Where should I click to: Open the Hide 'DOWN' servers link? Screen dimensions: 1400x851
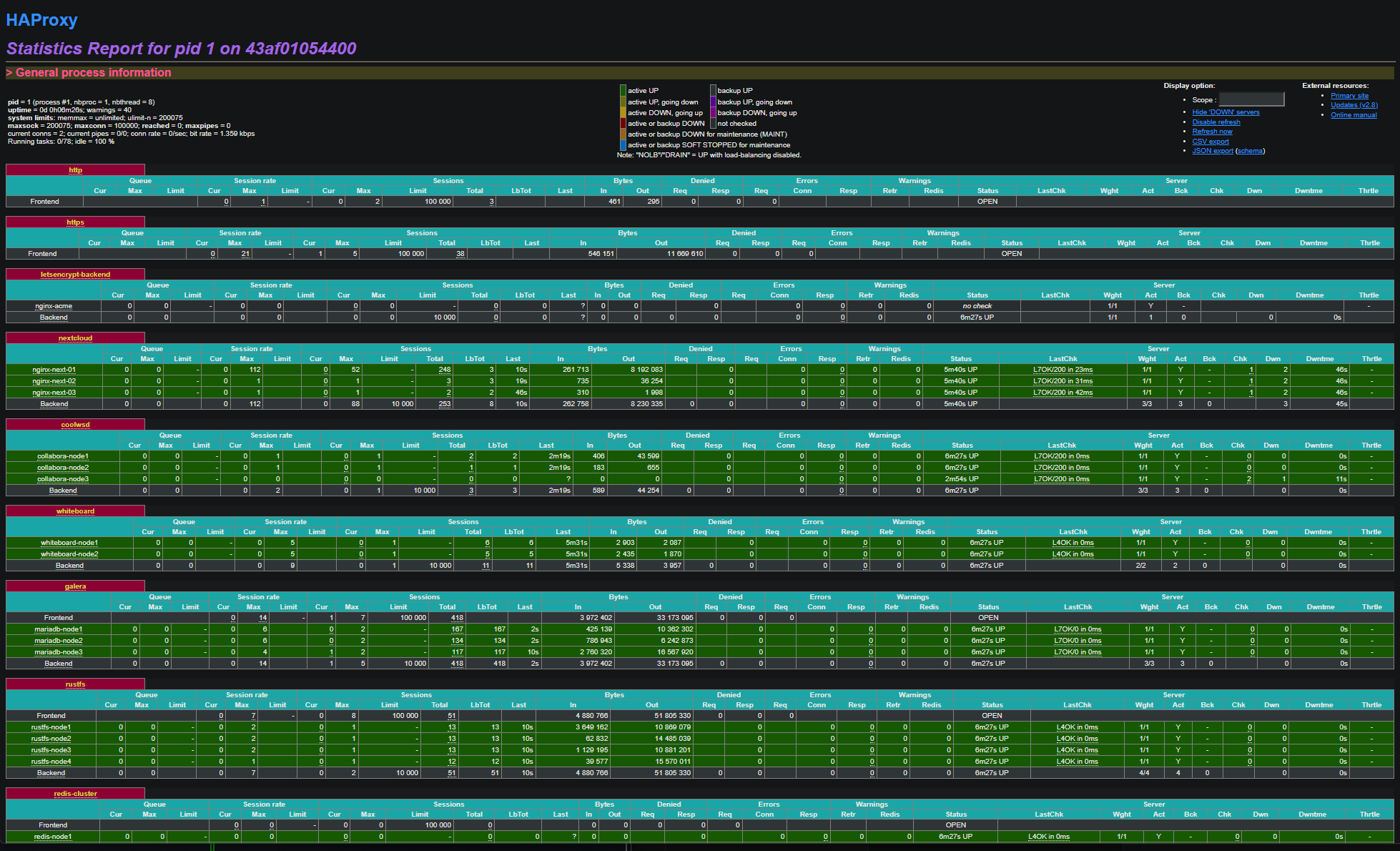[1226, 112]
